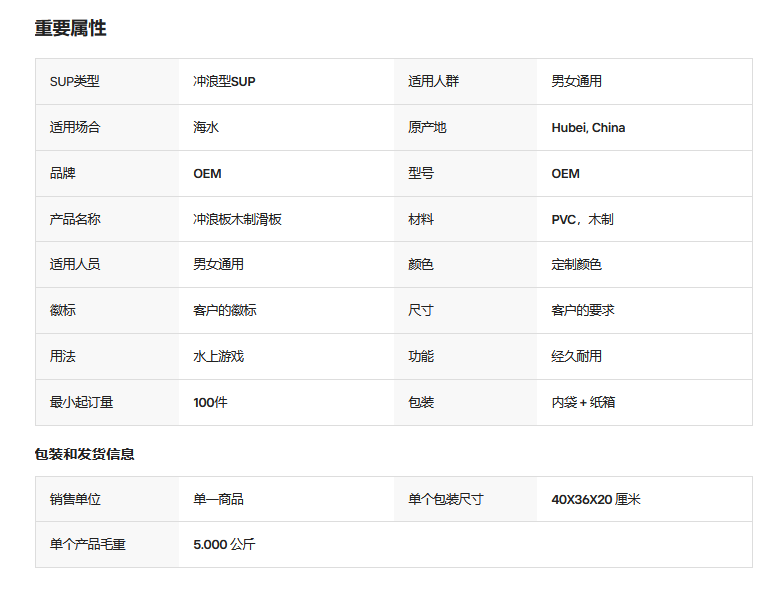
Task: Click the 材料 label
Action: [421, 219]
